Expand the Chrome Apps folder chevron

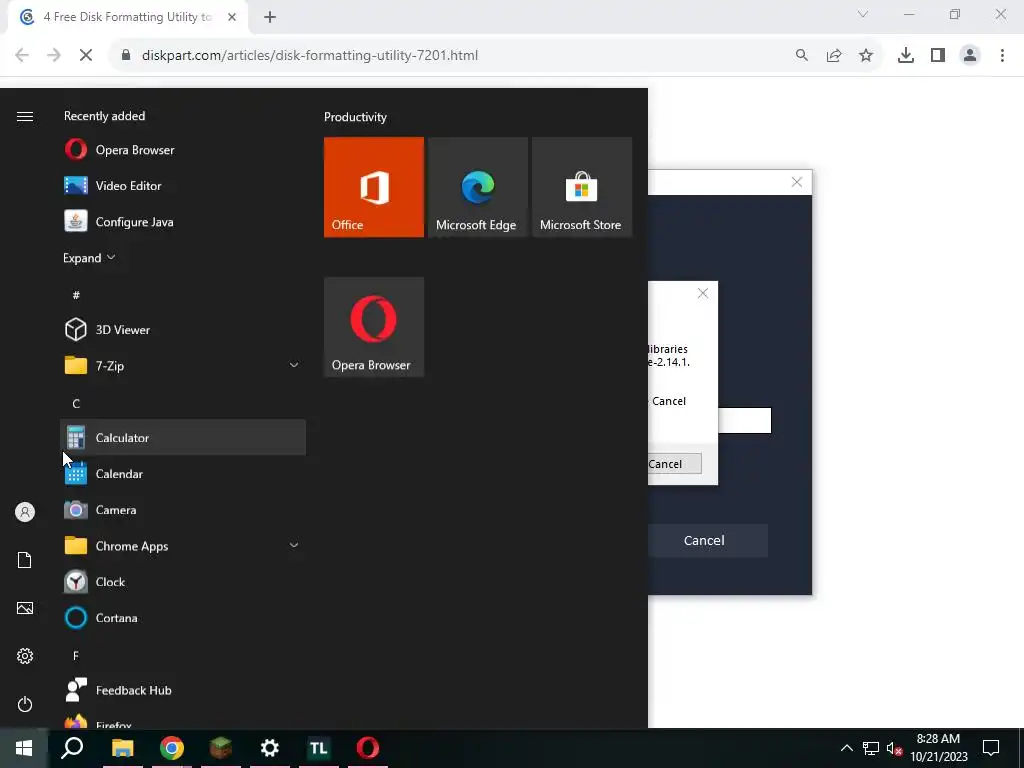point(294,545)
